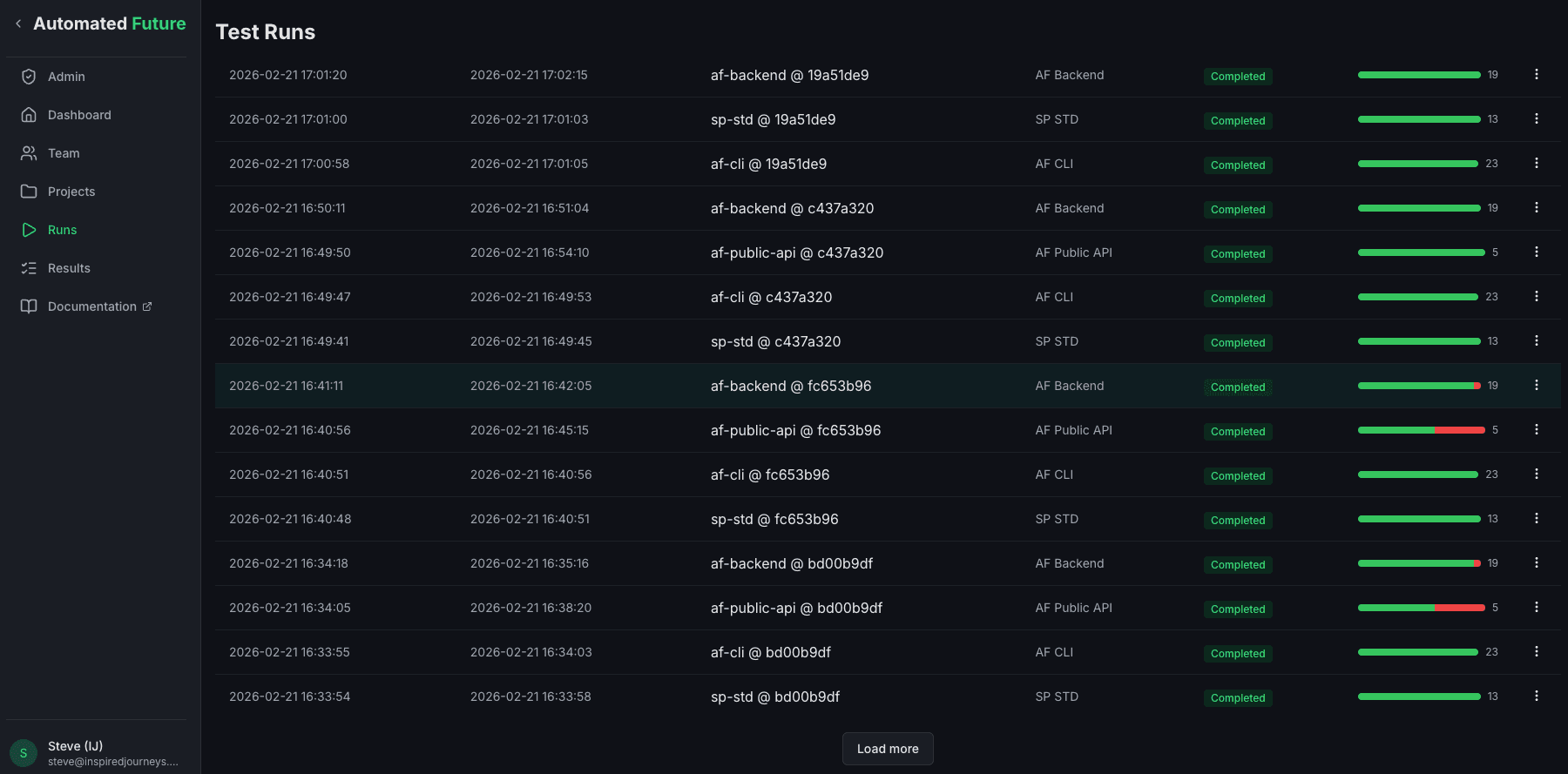1568x774 pixels.
Task: Click the Automated Future logo text
Action: (109, 24)
